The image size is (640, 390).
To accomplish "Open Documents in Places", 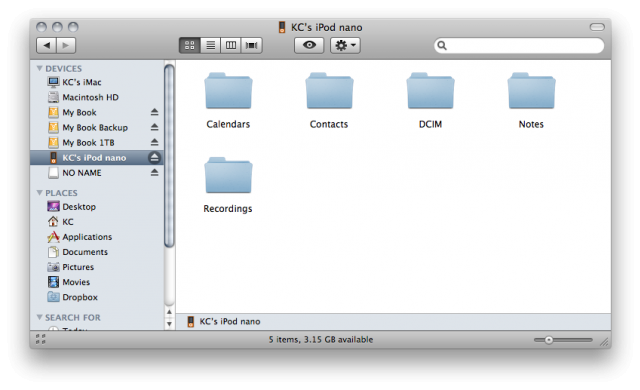I will click(x=97, y=252).
